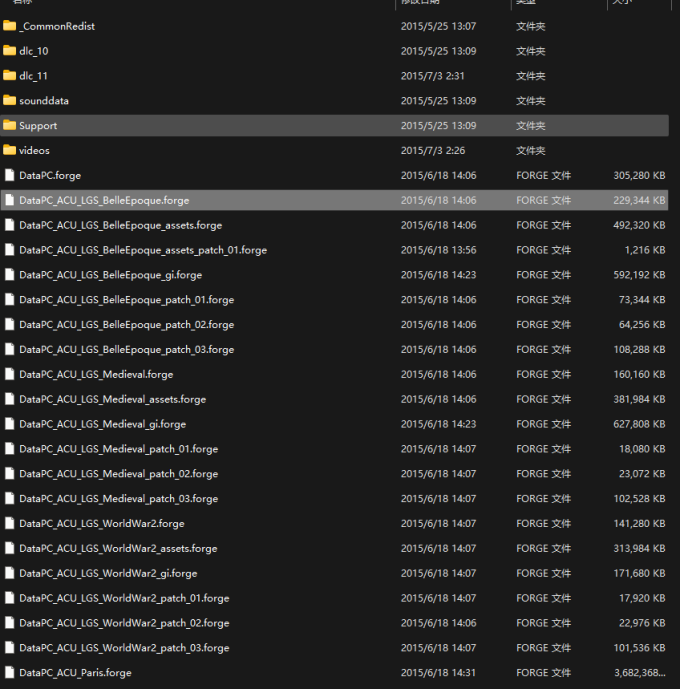Select the videos folder name
Image resolution: width=680 pixels, height=689 pixels.
point(34,150)
